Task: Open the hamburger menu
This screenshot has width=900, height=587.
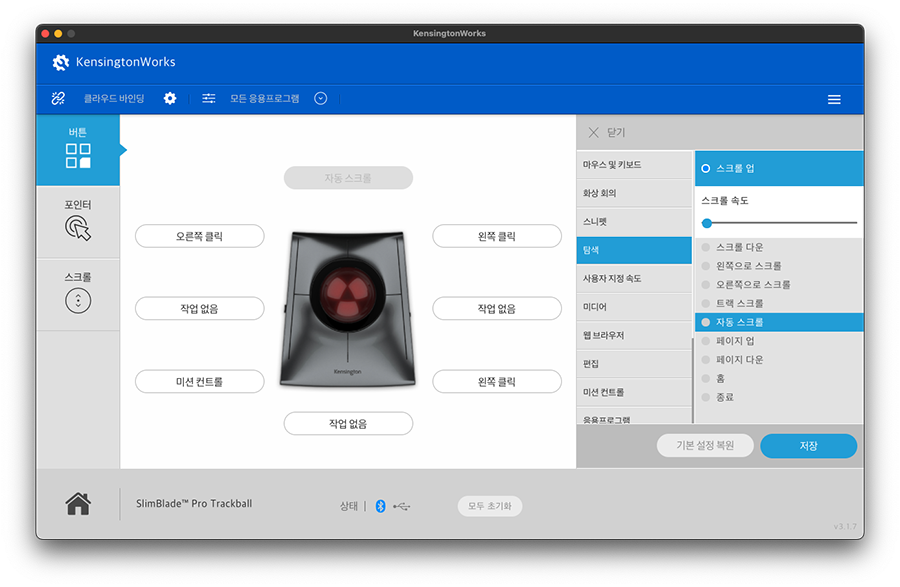Action: coord(834,99)
